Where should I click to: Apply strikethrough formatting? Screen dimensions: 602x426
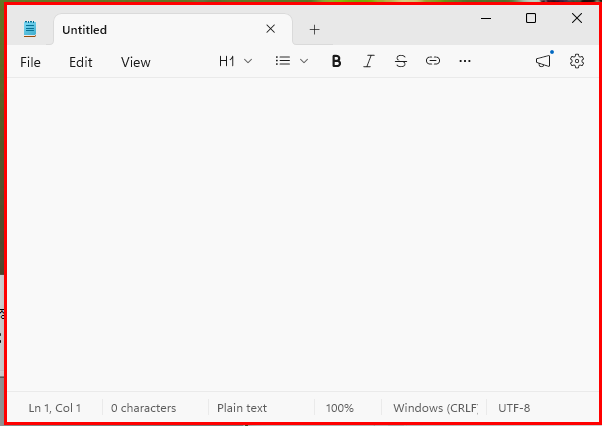coord(401,61)
